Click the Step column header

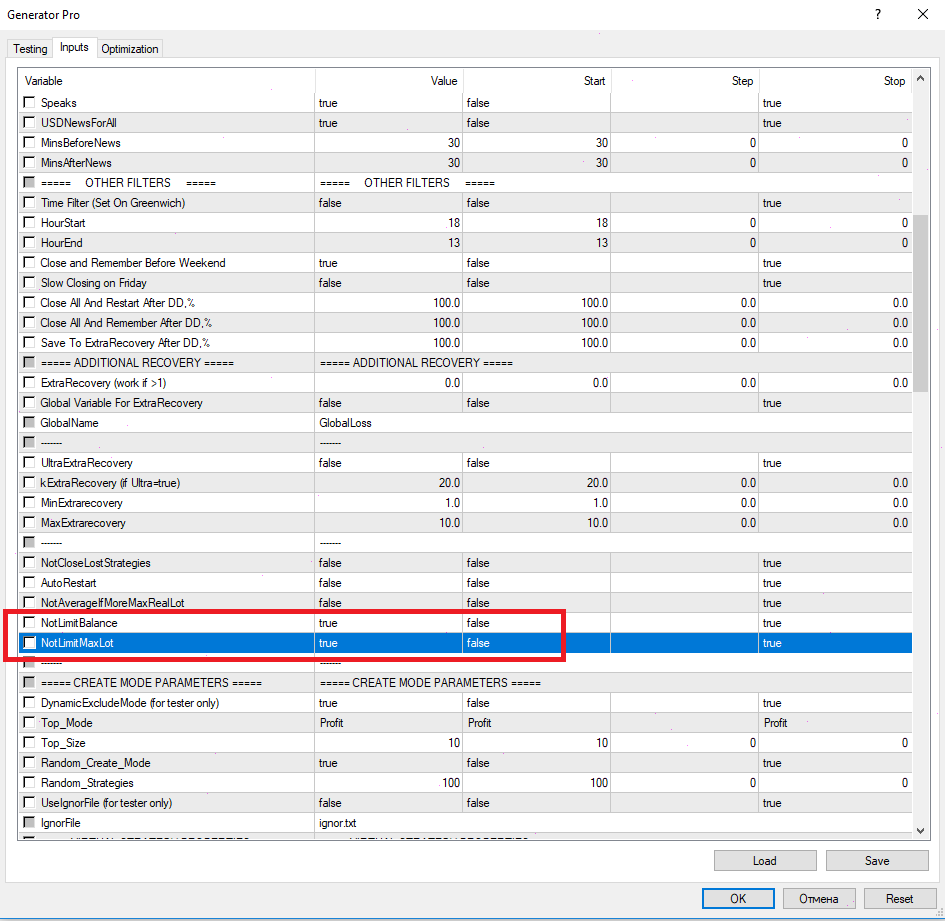tap(685, 81)
